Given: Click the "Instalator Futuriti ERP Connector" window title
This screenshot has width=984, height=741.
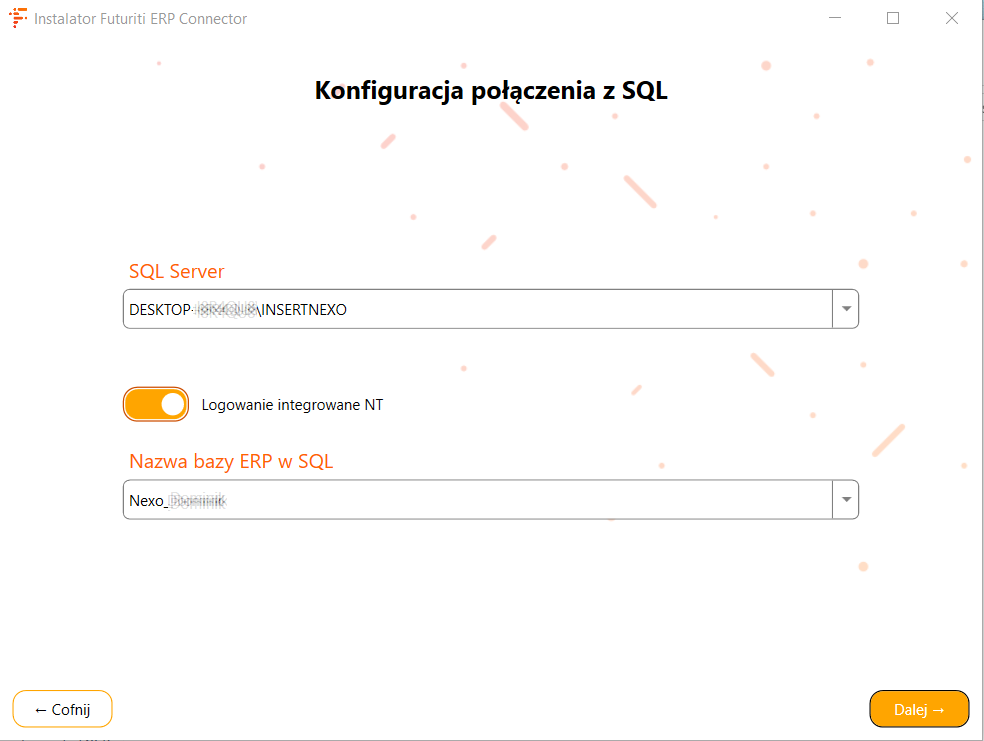Looking at the screenshot, I should point(140,19).
